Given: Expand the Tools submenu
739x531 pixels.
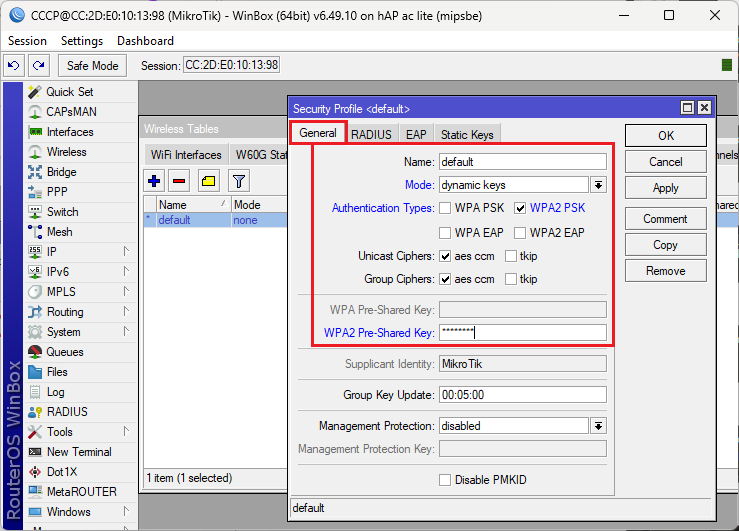Looking at the screenshot, I should click(126, 431).
